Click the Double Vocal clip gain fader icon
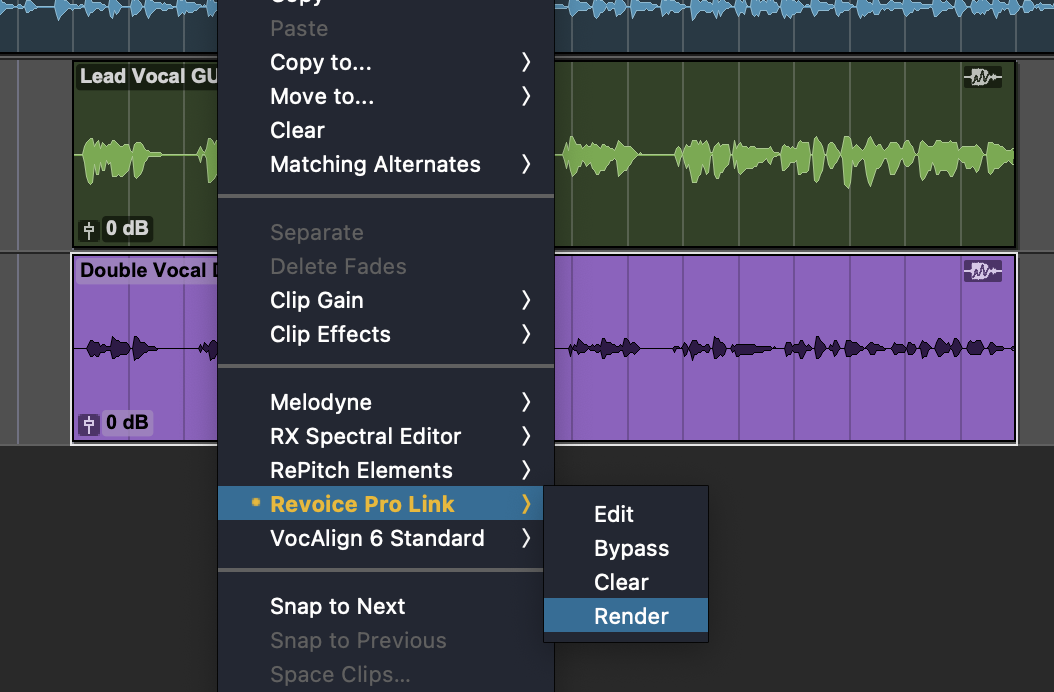This screenshot has width=1054, height=692. (89, 425)
